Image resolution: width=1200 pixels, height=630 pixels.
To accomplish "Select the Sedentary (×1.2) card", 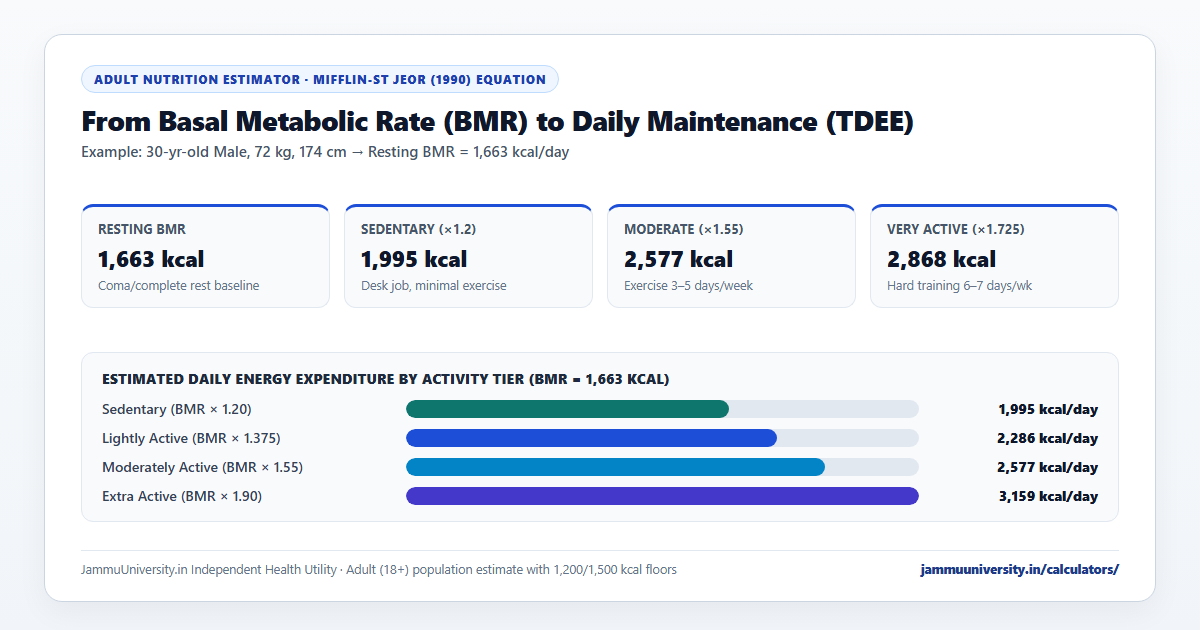I will [x=468, y=256].
